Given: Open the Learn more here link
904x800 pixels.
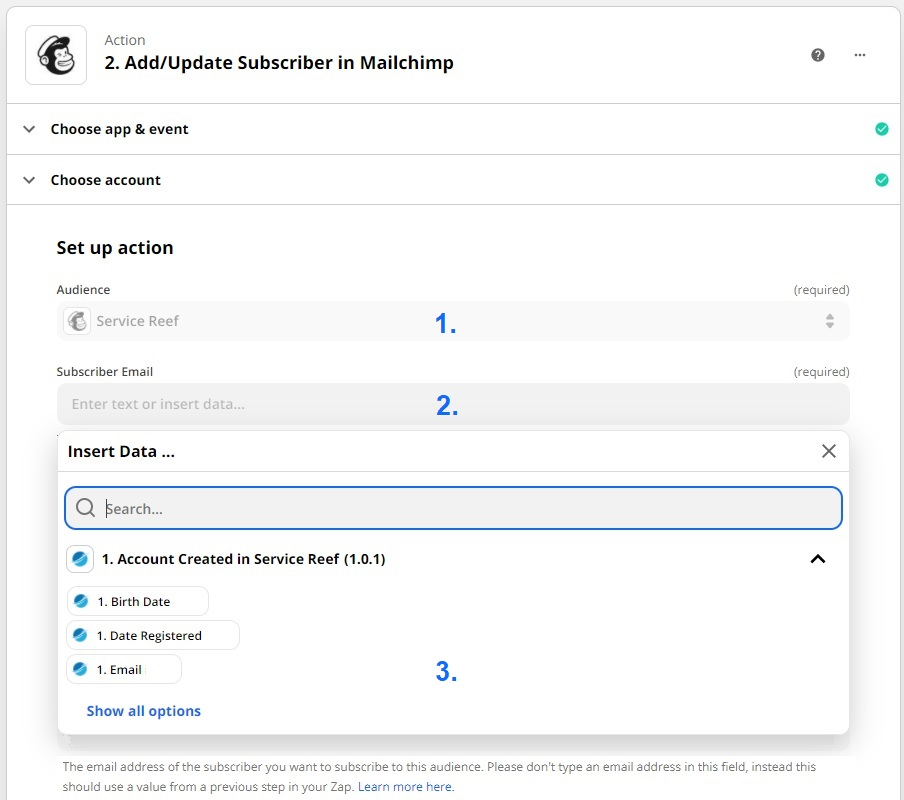Looking at the screenshot, I should point(406,786).
